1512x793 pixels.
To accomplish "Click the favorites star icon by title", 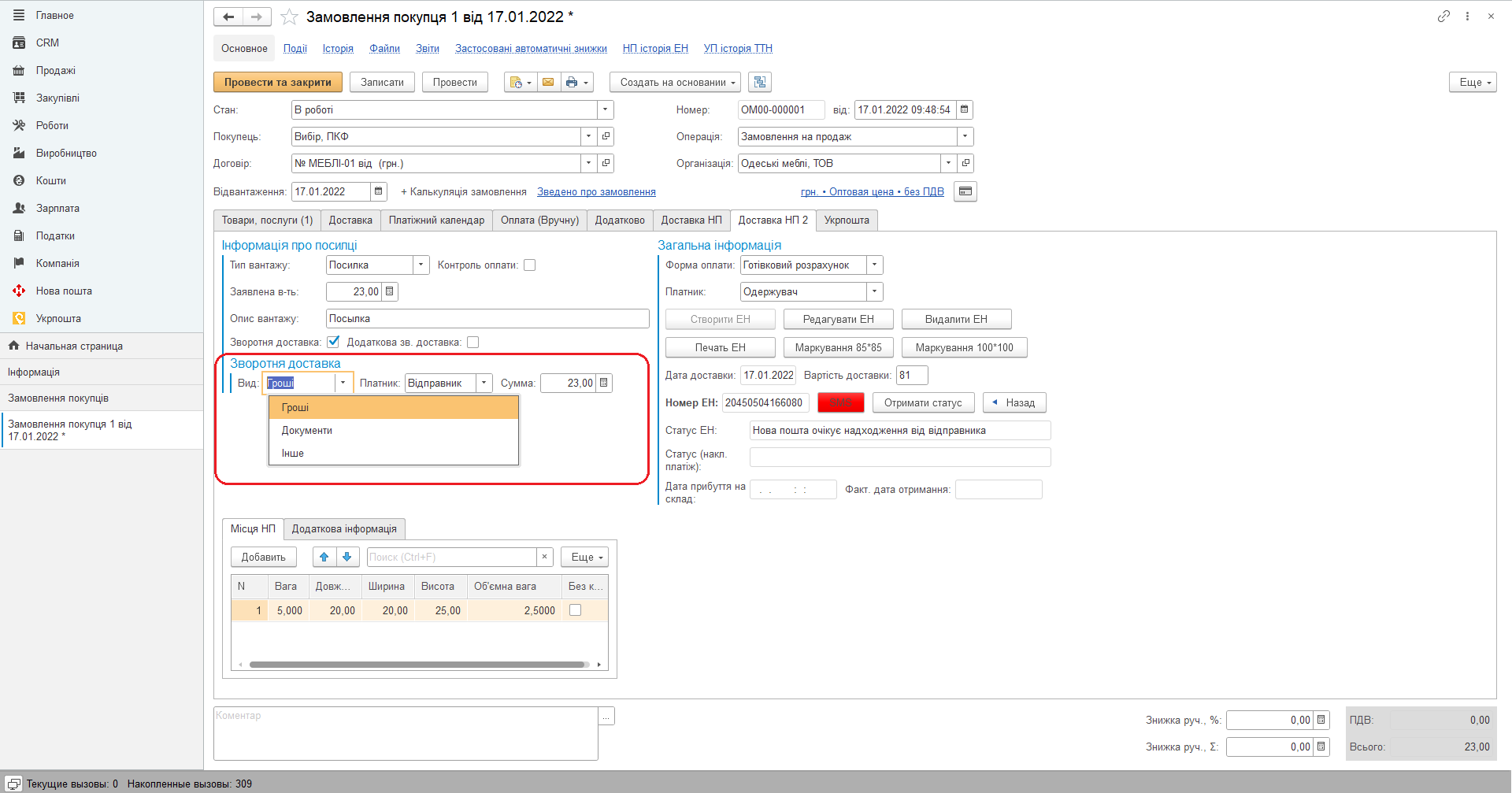I will [x=289, y=17].
